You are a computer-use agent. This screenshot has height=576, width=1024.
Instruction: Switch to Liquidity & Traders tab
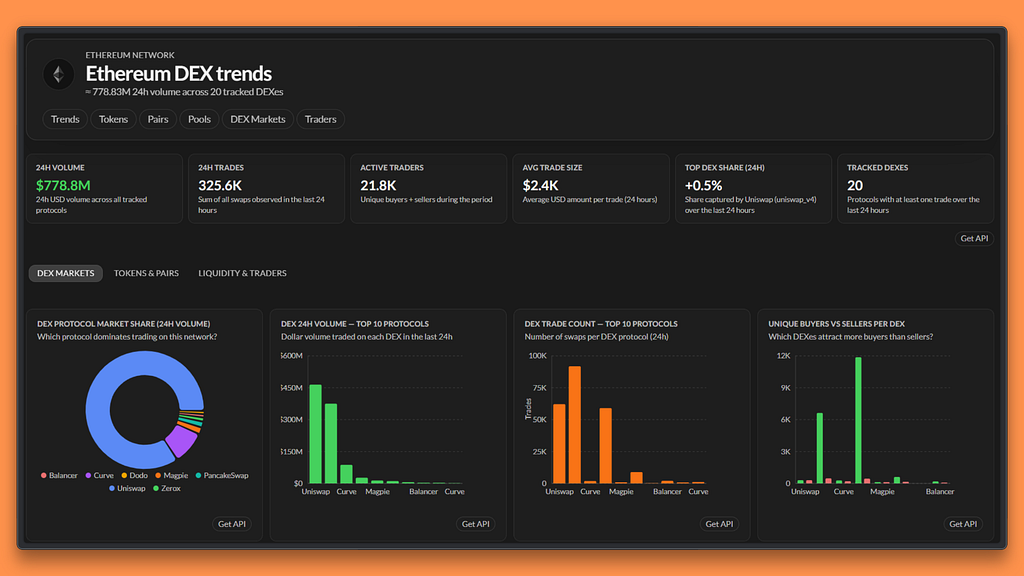click(x=242, y=273)
